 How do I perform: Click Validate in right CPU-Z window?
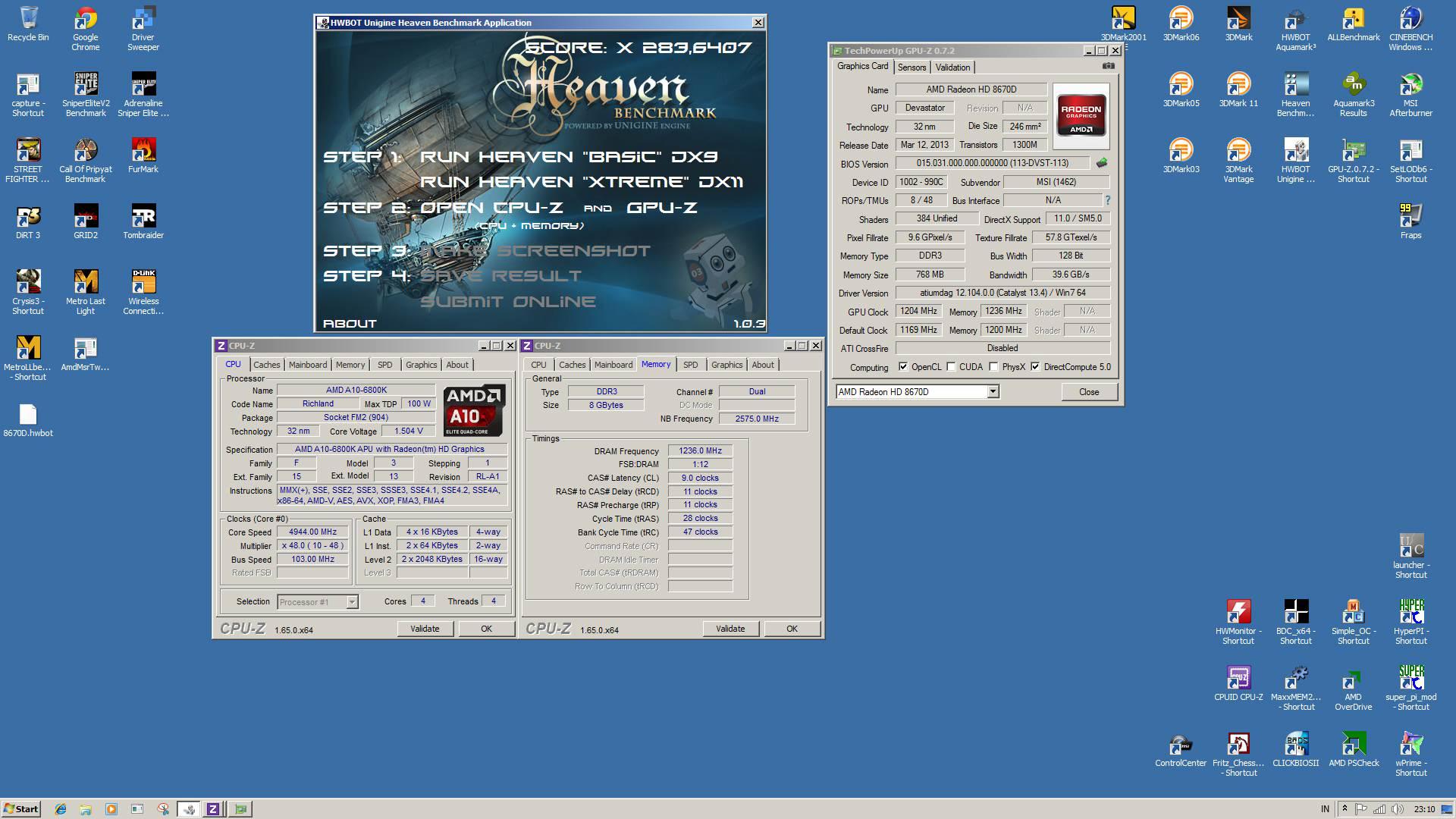tap(730, 629)
